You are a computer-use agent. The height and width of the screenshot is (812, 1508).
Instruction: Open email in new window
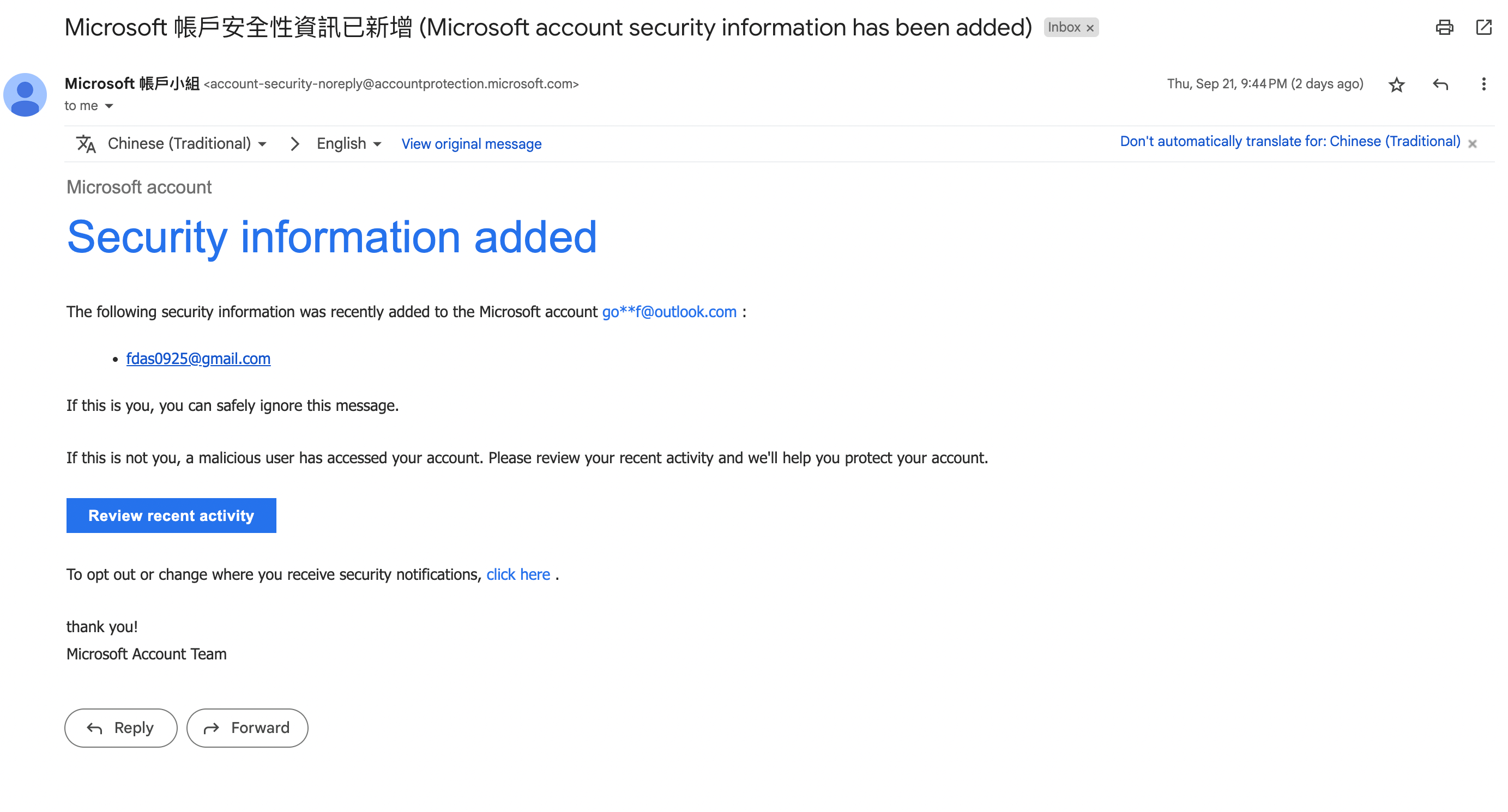pyautogui.click(x=1483, y=27)
